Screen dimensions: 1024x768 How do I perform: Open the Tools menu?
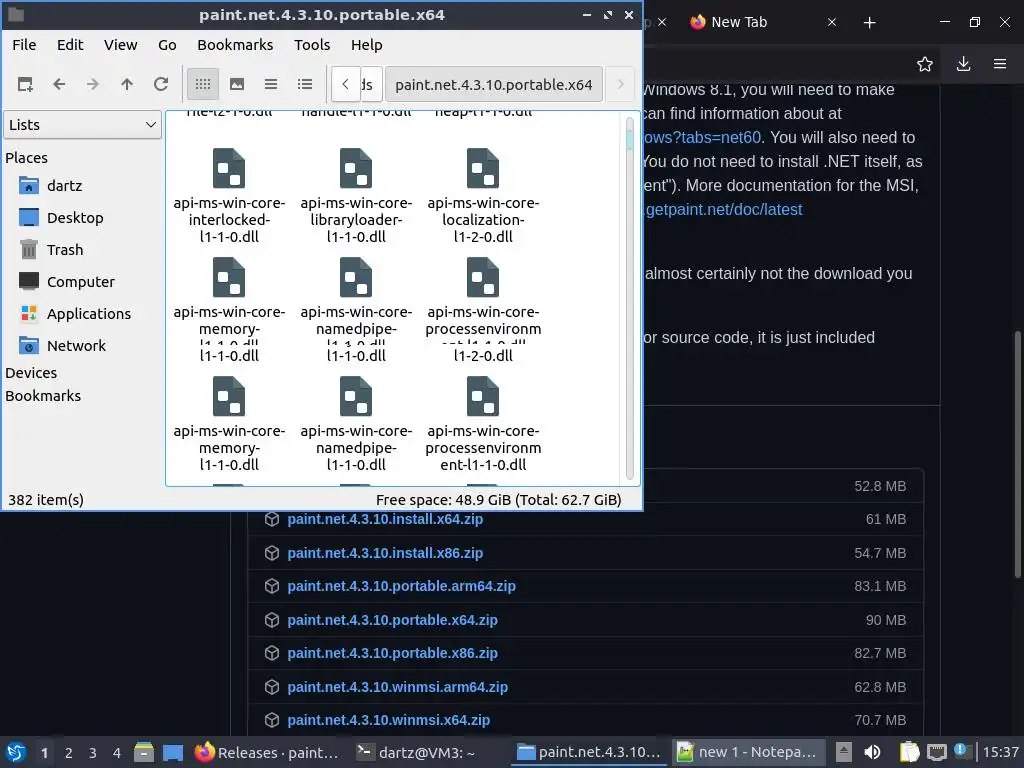click(312, 45)
